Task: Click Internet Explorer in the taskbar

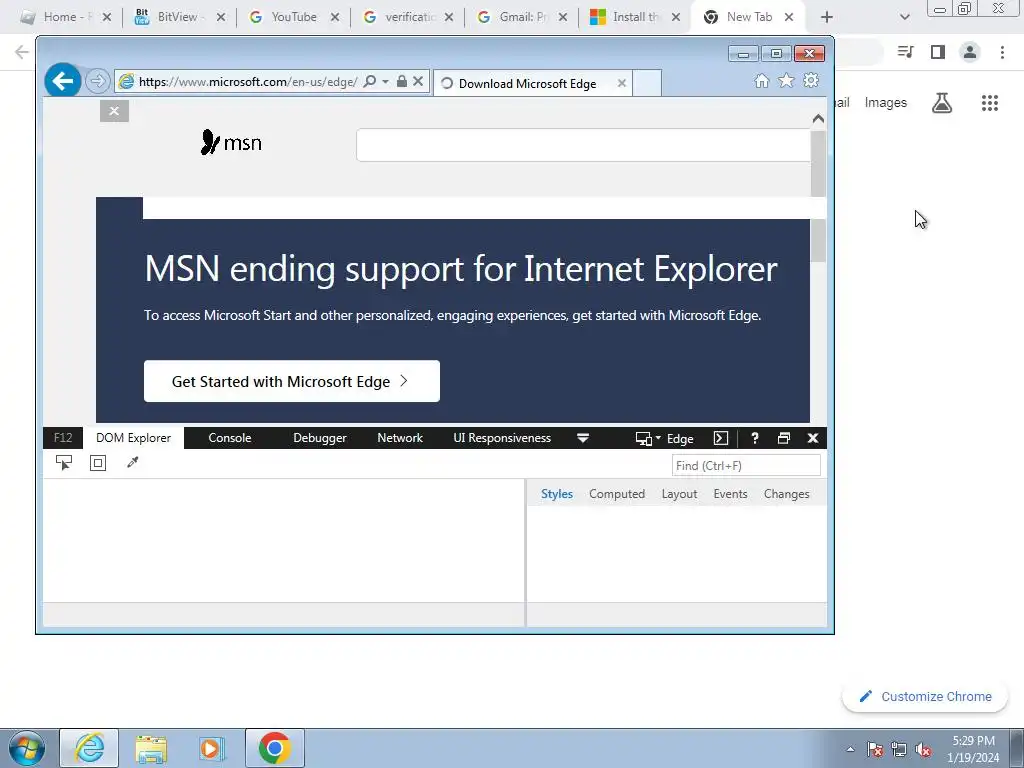Action: (89, 748)
